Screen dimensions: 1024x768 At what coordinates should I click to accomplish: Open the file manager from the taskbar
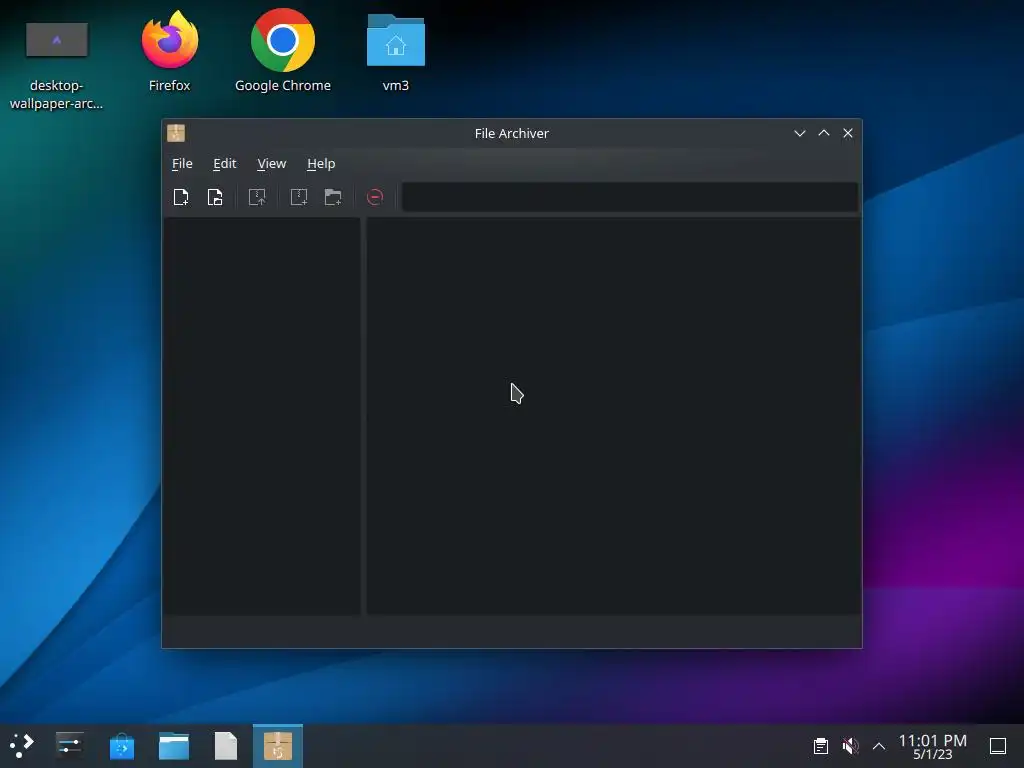coord(174,746)
